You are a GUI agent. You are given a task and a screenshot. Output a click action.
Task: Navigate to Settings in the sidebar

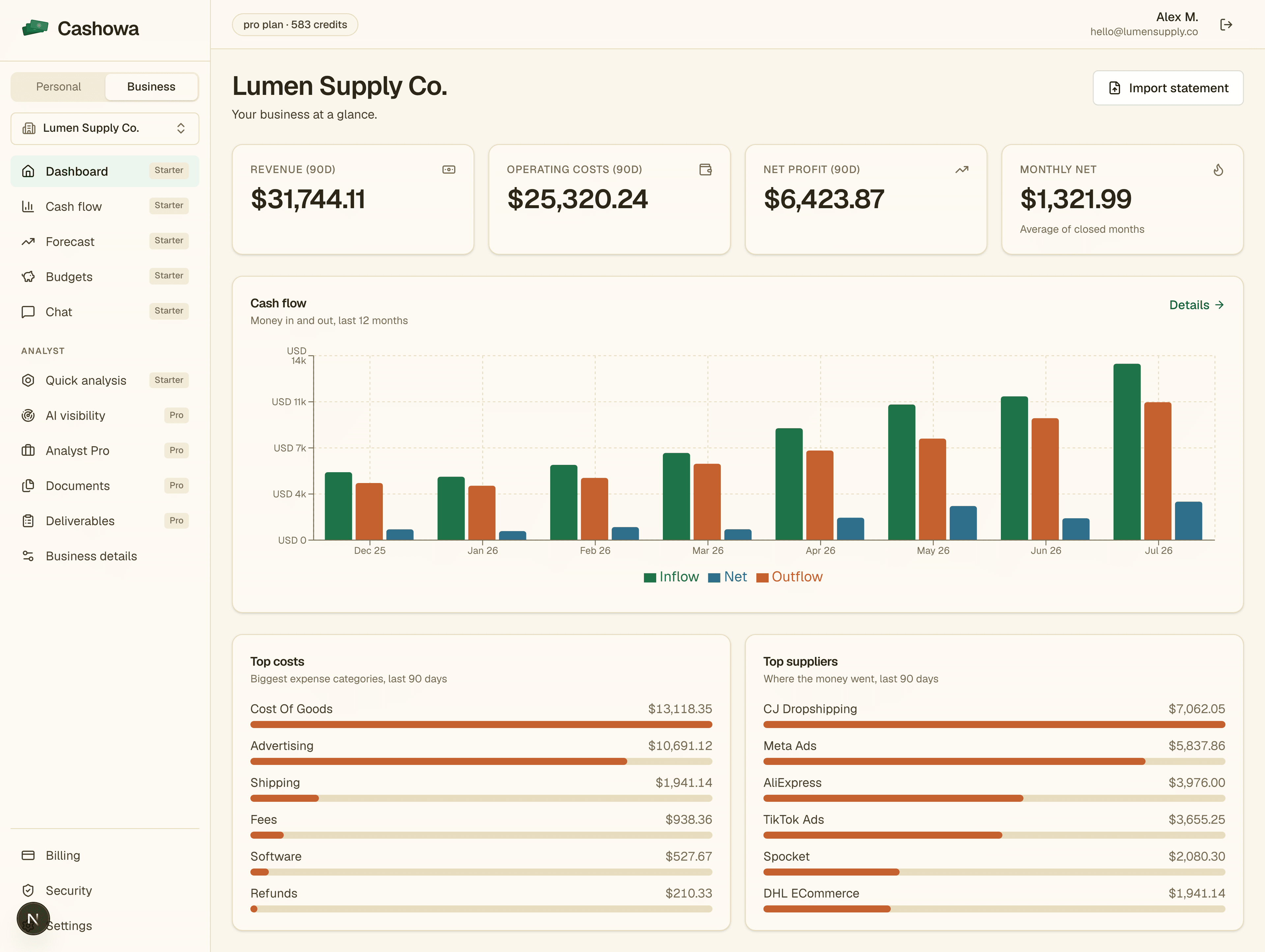[x=105, y=925]
